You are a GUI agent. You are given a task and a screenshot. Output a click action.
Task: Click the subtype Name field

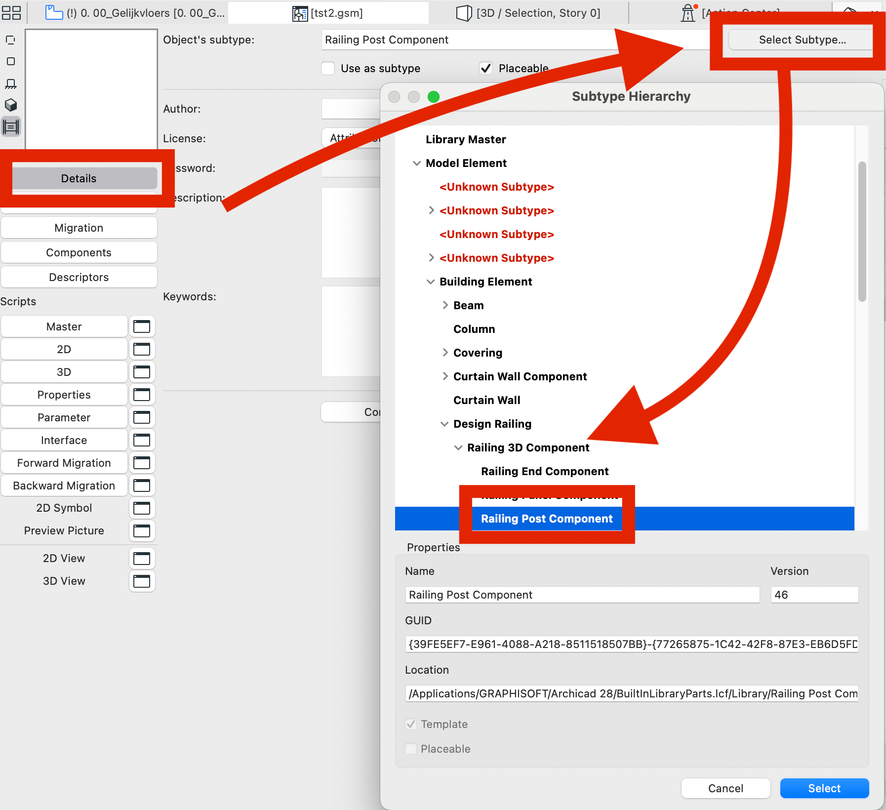click(582, 595)
